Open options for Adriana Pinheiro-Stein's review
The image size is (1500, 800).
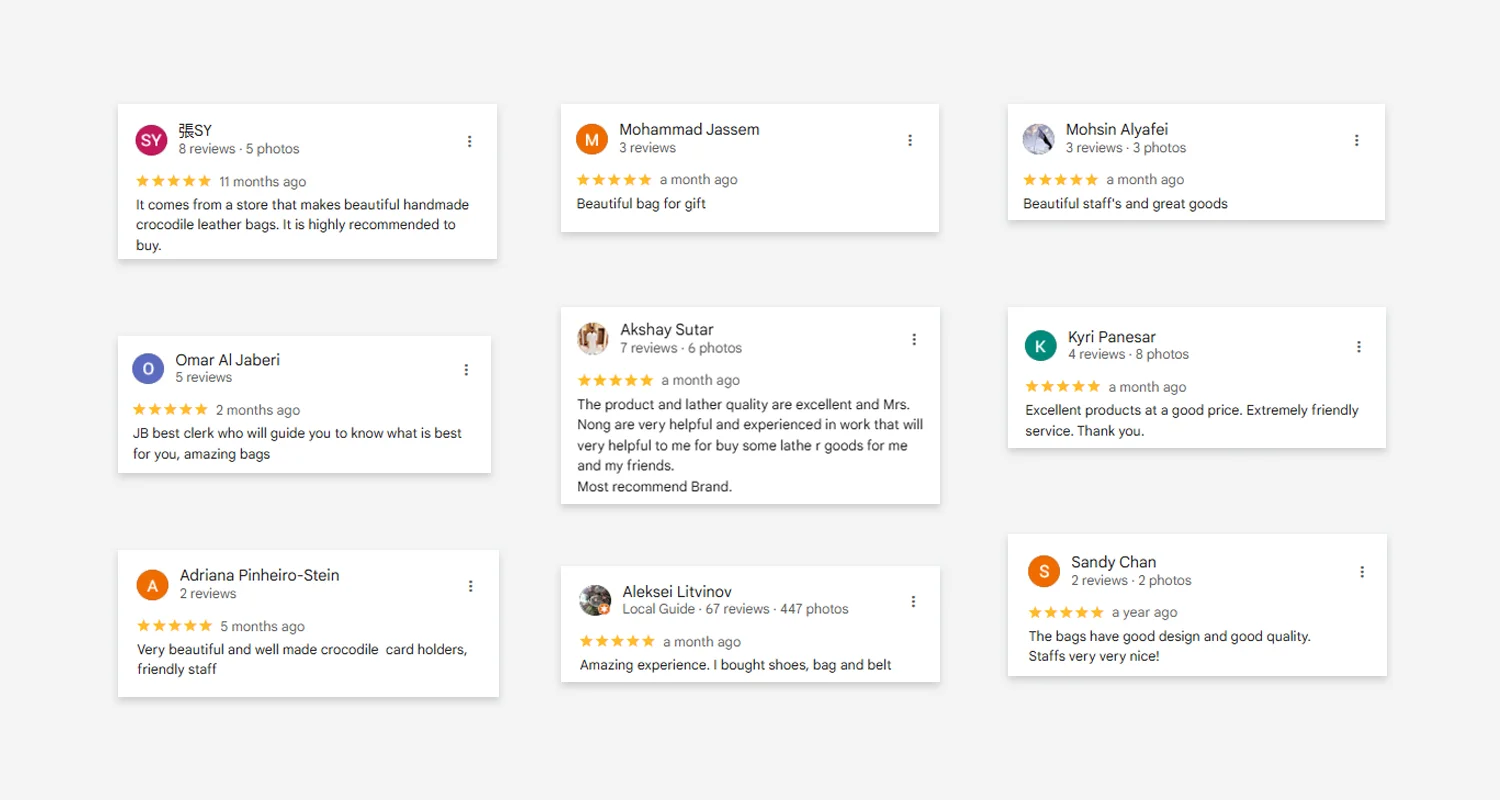point(471,586)
